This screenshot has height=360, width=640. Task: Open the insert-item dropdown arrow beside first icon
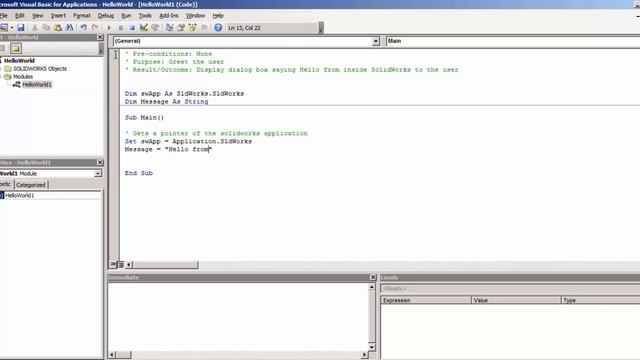tap(12, 28)
